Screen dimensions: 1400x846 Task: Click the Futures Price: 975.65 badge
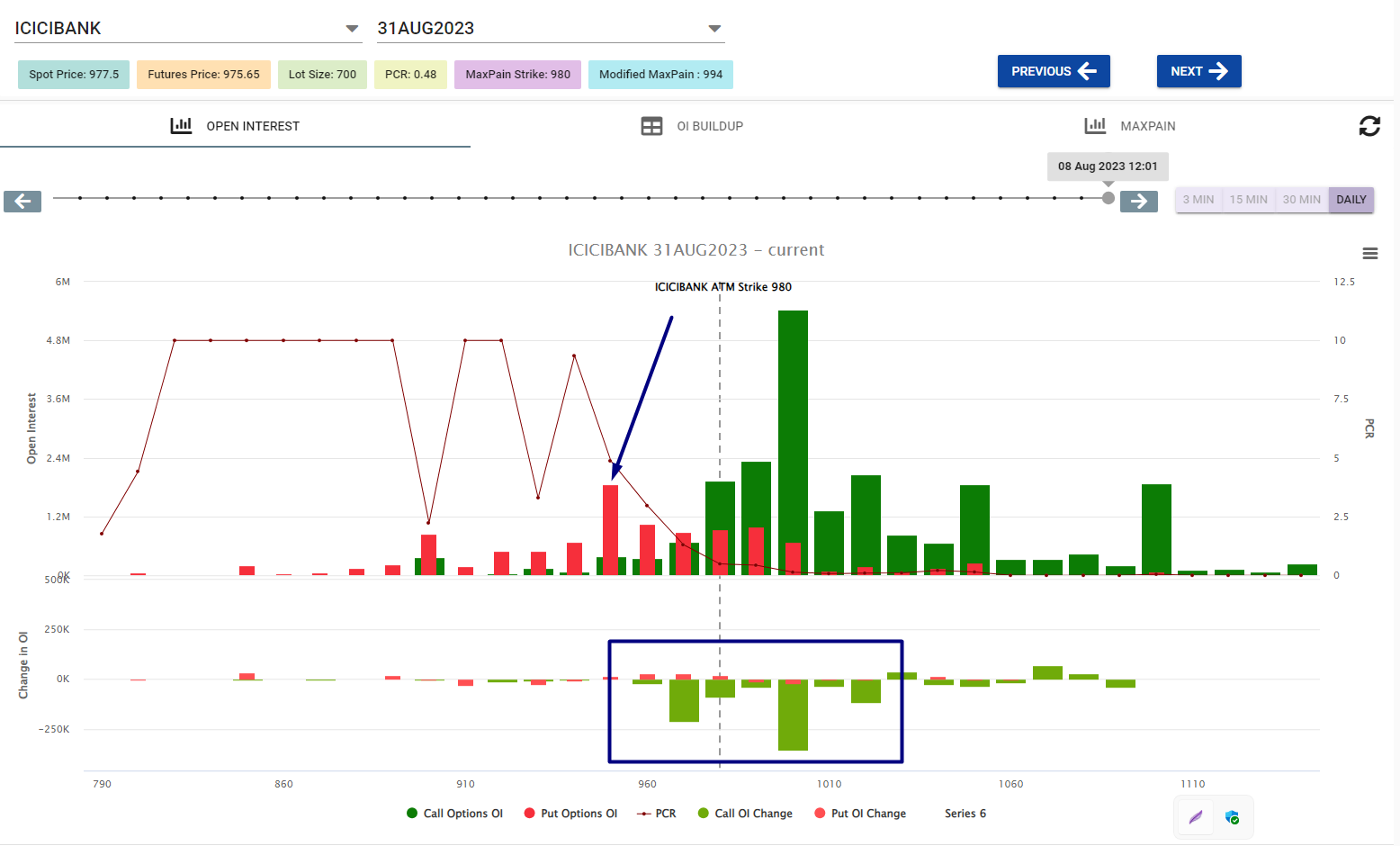click(203, 75)
